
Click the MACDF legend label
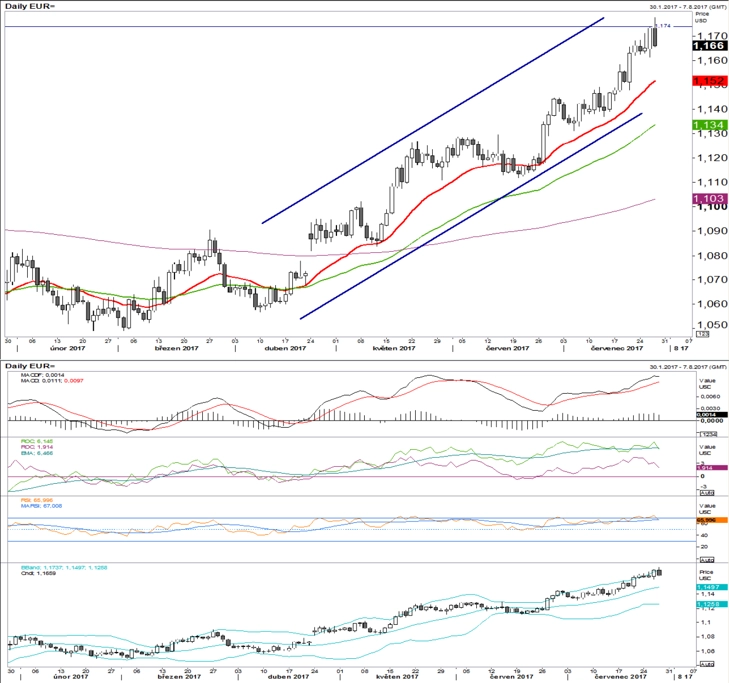coord(43,375)
